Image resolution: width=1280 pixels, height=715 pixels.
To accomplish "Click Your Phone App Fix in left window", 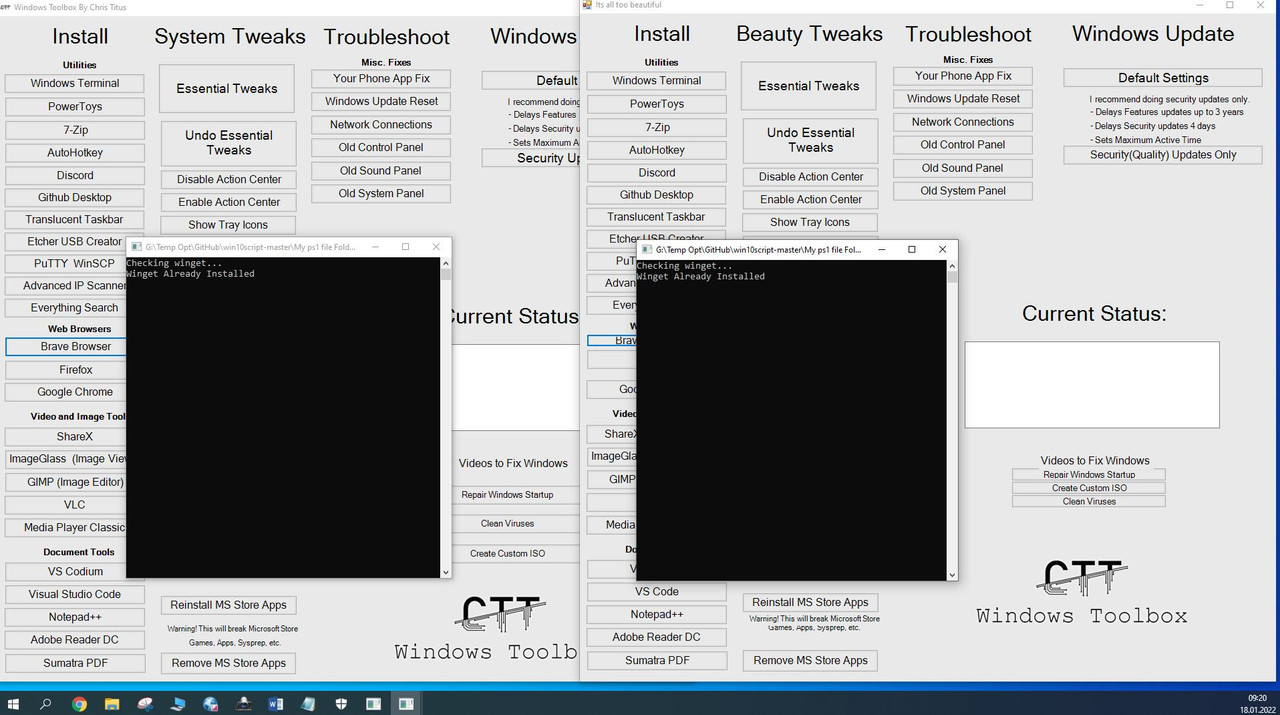I will [381, 79].
